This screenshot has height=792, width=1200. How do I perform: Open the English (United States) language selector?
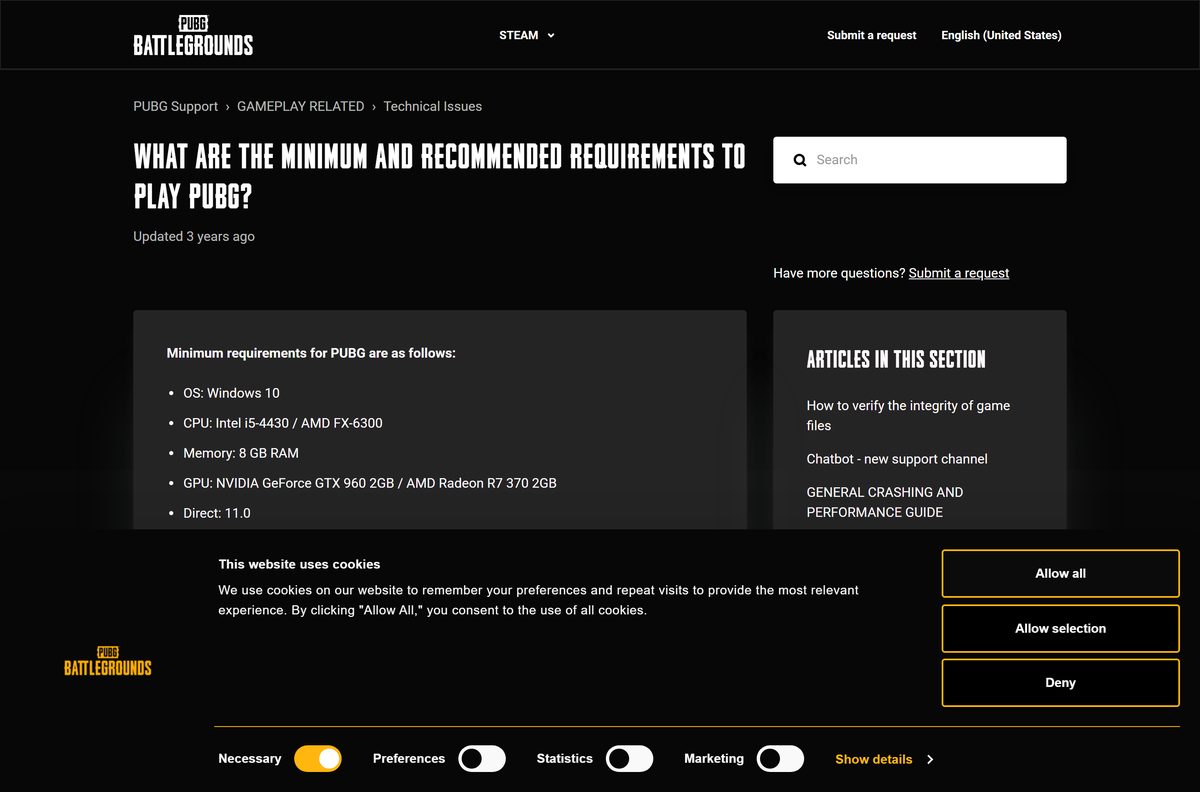click(1001, 35)
